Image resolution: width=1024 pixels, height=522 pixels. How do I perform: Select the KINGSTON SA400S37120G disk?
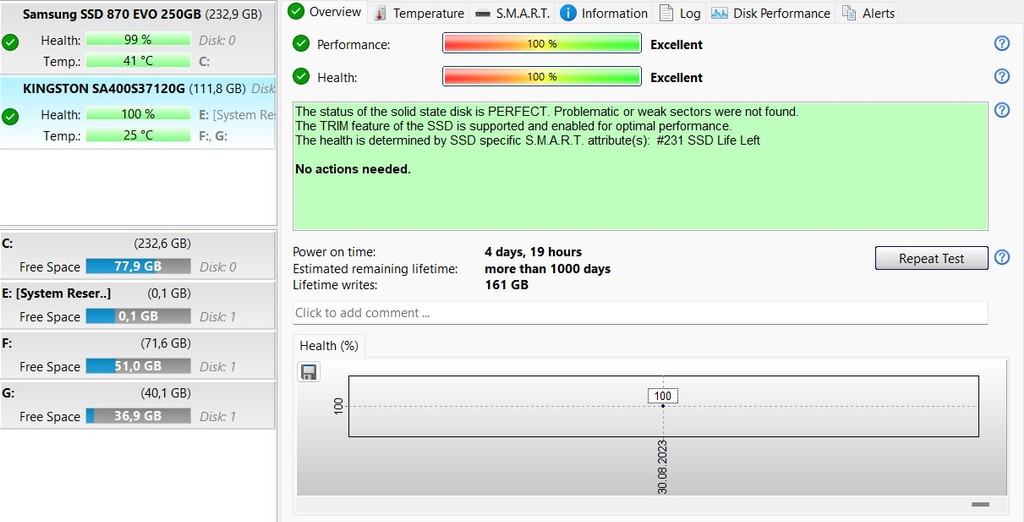138,112
